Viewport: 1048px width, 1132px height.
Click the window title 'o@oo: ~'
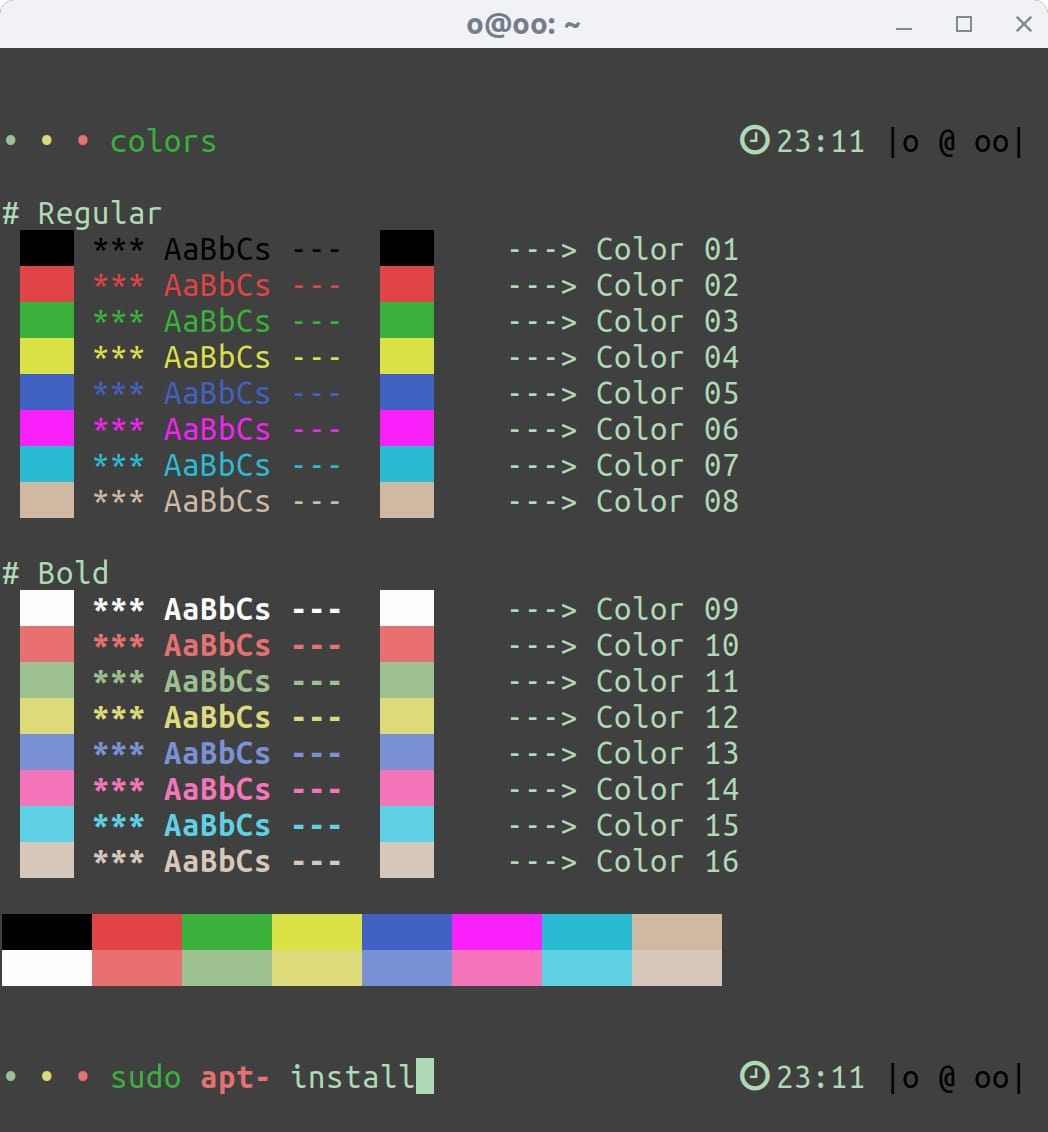[523, 25]
